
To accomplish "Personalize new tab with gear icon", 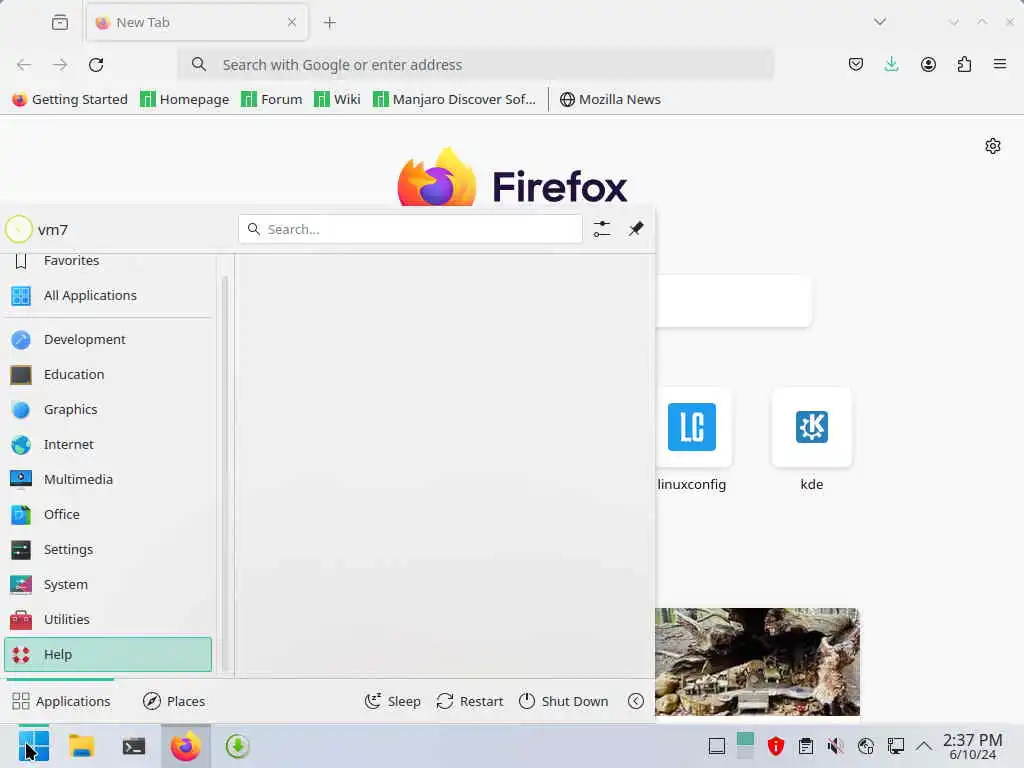I will click(x=993, y=146).
